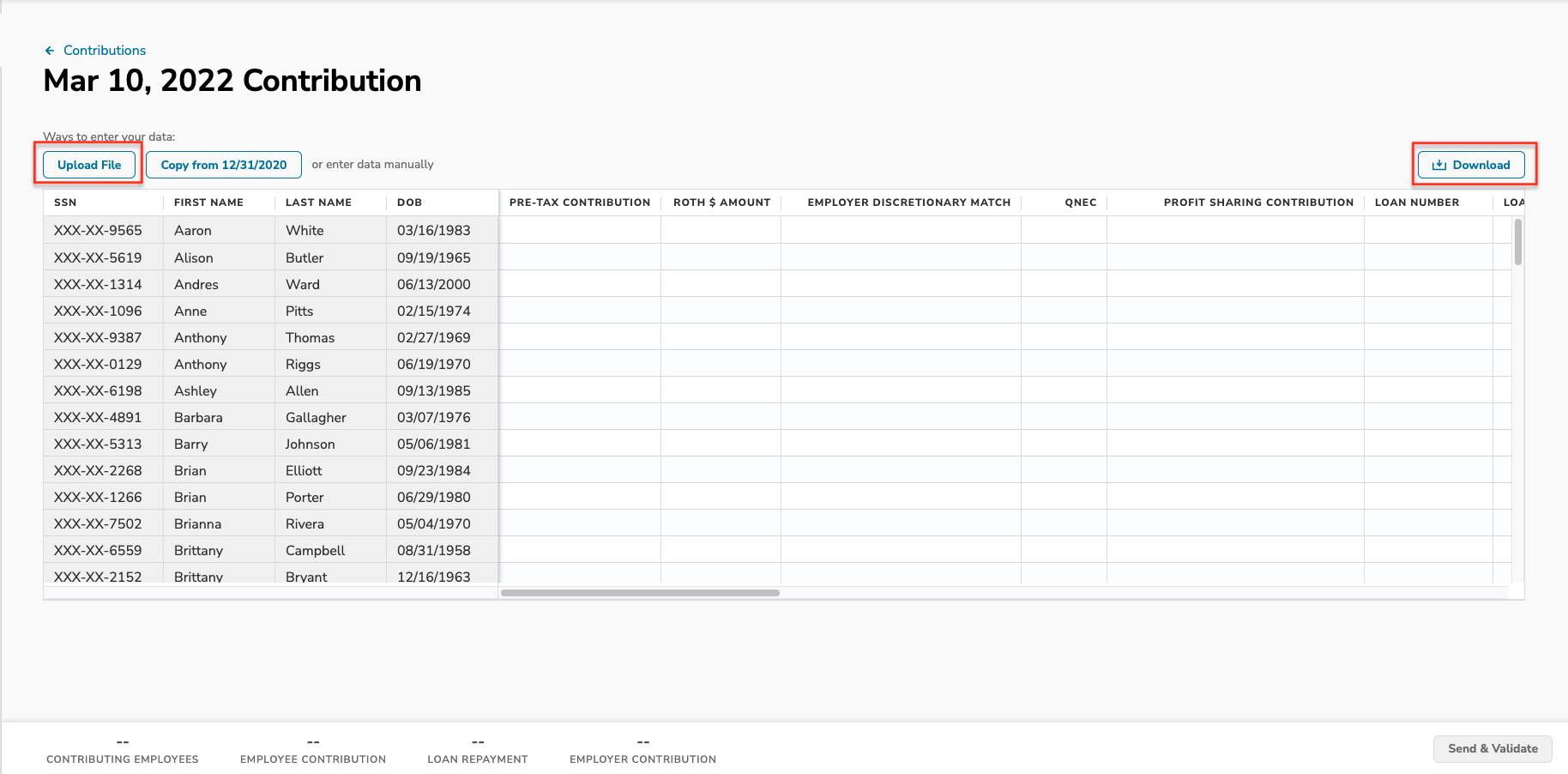Click last name Campbell
This screenshot has height=774, width=1568.
point(315,550)
